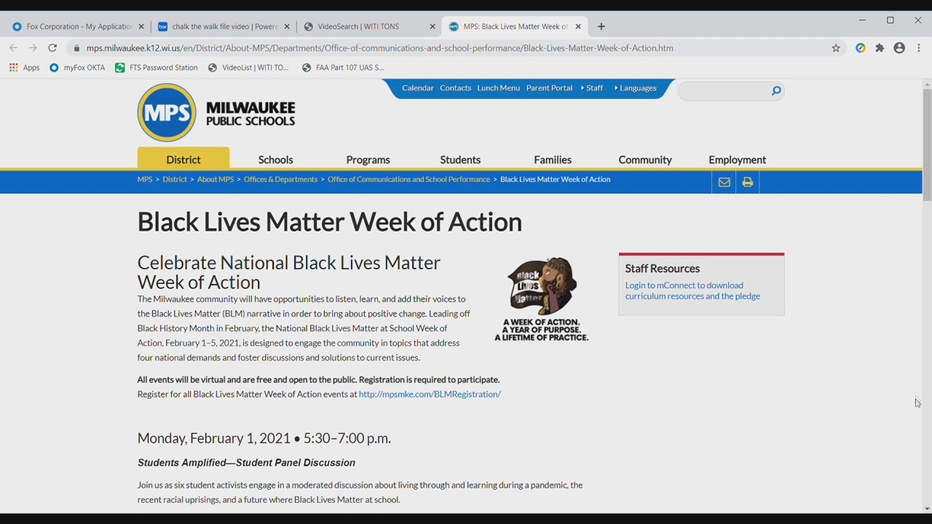Image resolution: width=932 pixels, height=524 pixels.
Task: Select the Employment navigation item
Action: point(737,160)
